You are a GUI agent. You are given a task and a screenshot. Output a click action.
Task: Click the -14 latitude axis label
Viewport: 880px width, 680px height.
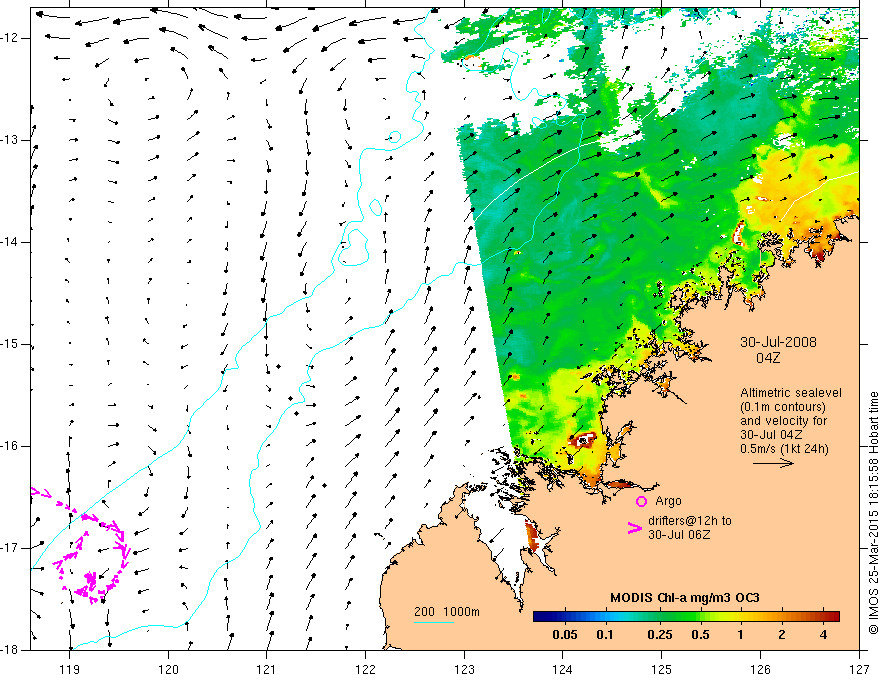click(x=10, y=242)
